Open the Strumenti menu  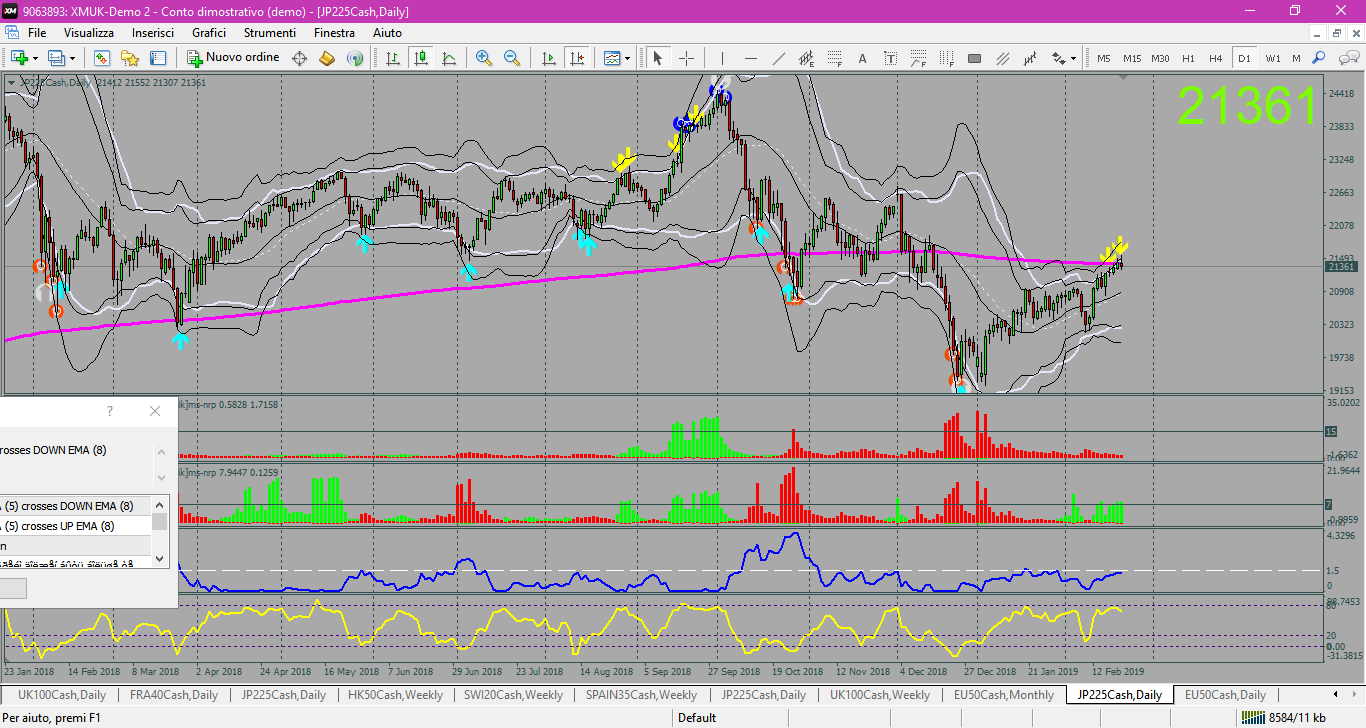(x=270, y=33)
